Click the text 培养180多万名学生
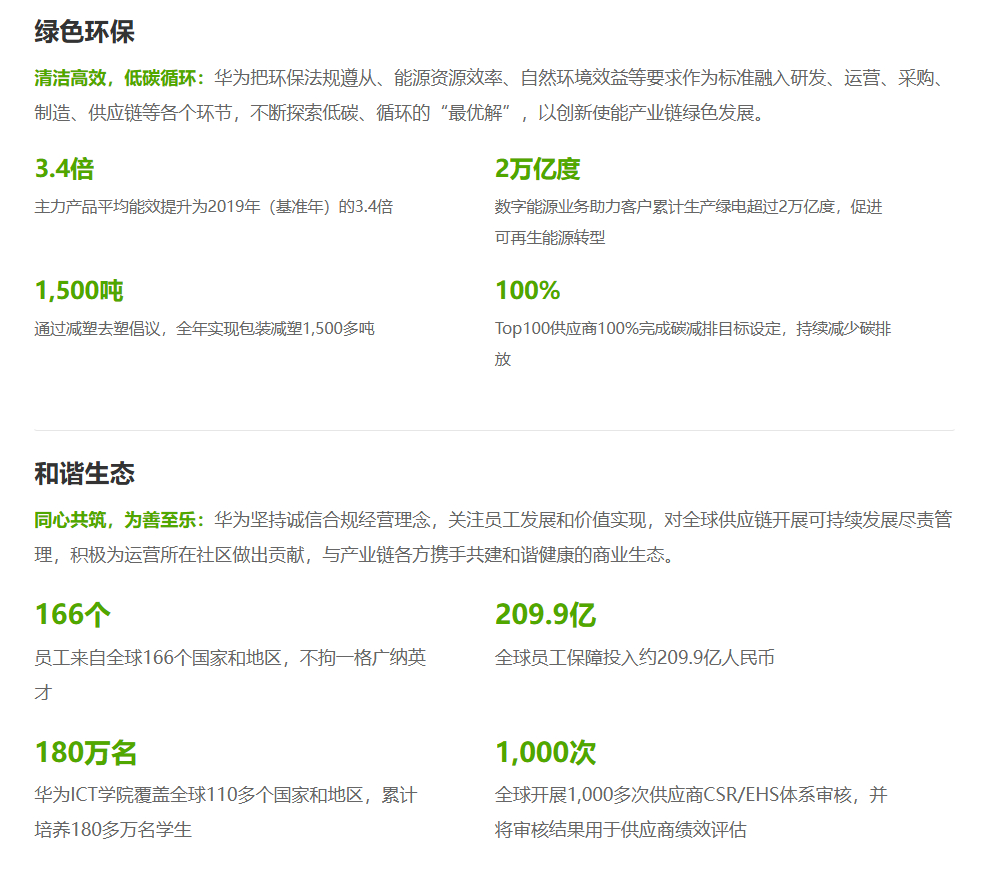 [x=113, y=830]
